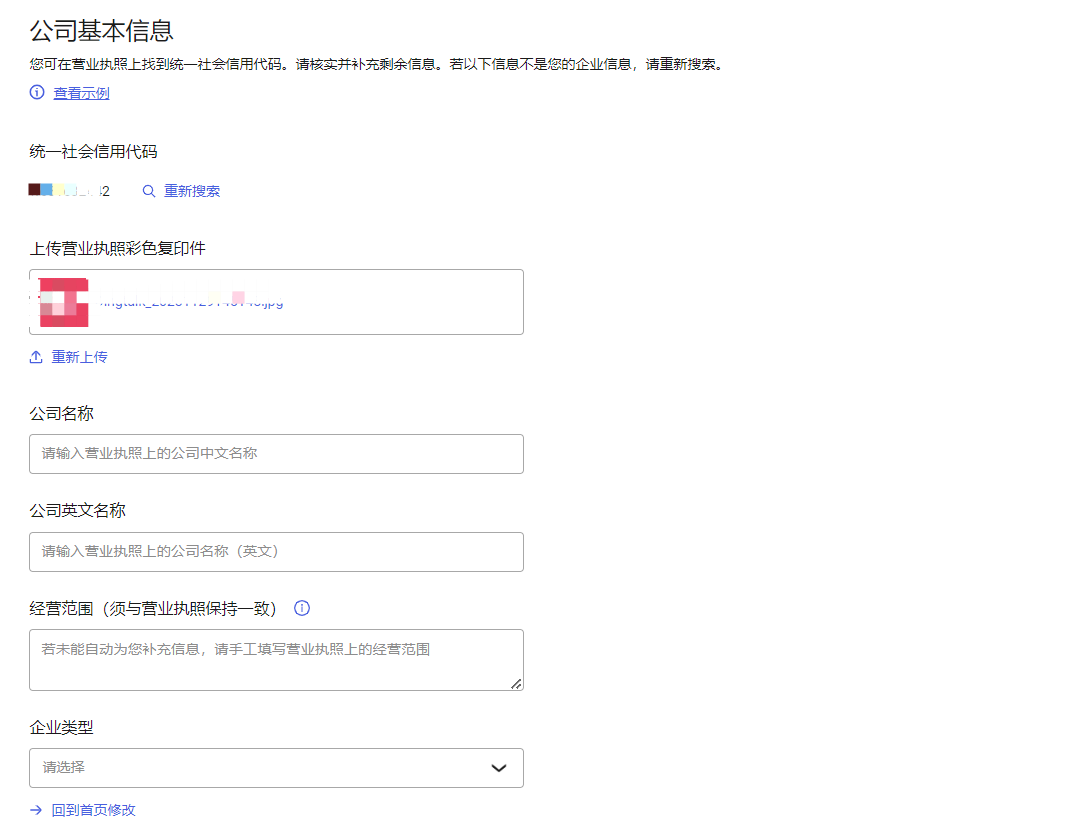Click the upload arrow icon beside 重新上传
The image size is (1067, 835).
tap(36, 357)
